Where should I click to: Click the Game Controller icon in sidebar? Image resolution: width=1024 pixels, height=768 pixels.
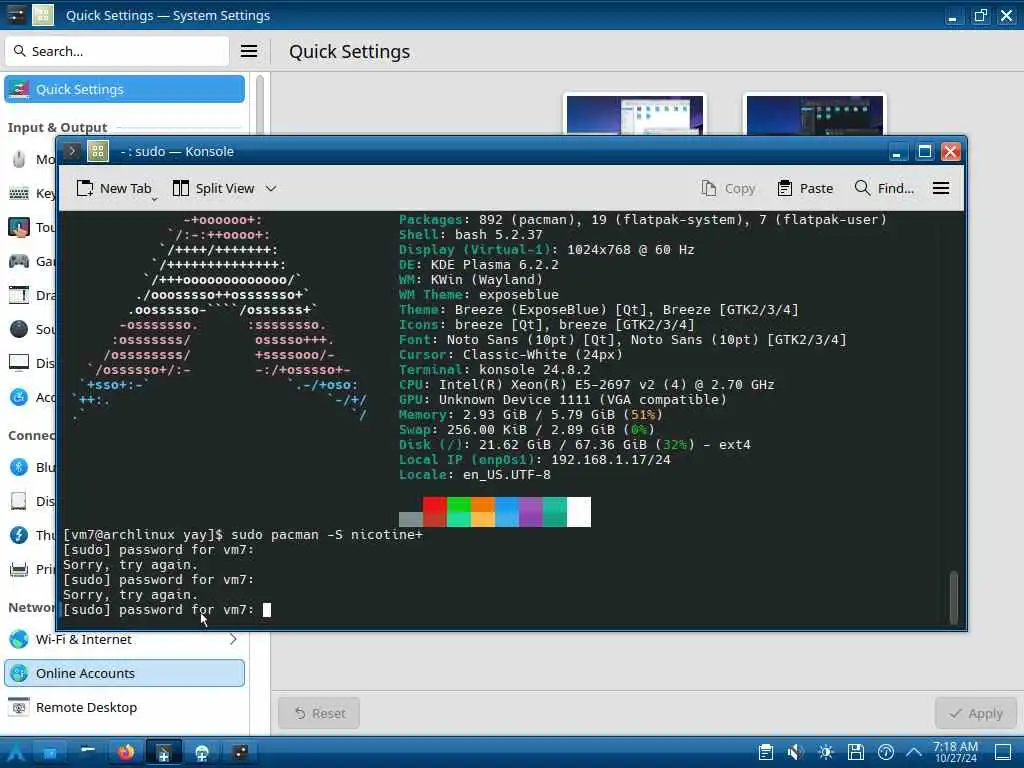(19, 261)
